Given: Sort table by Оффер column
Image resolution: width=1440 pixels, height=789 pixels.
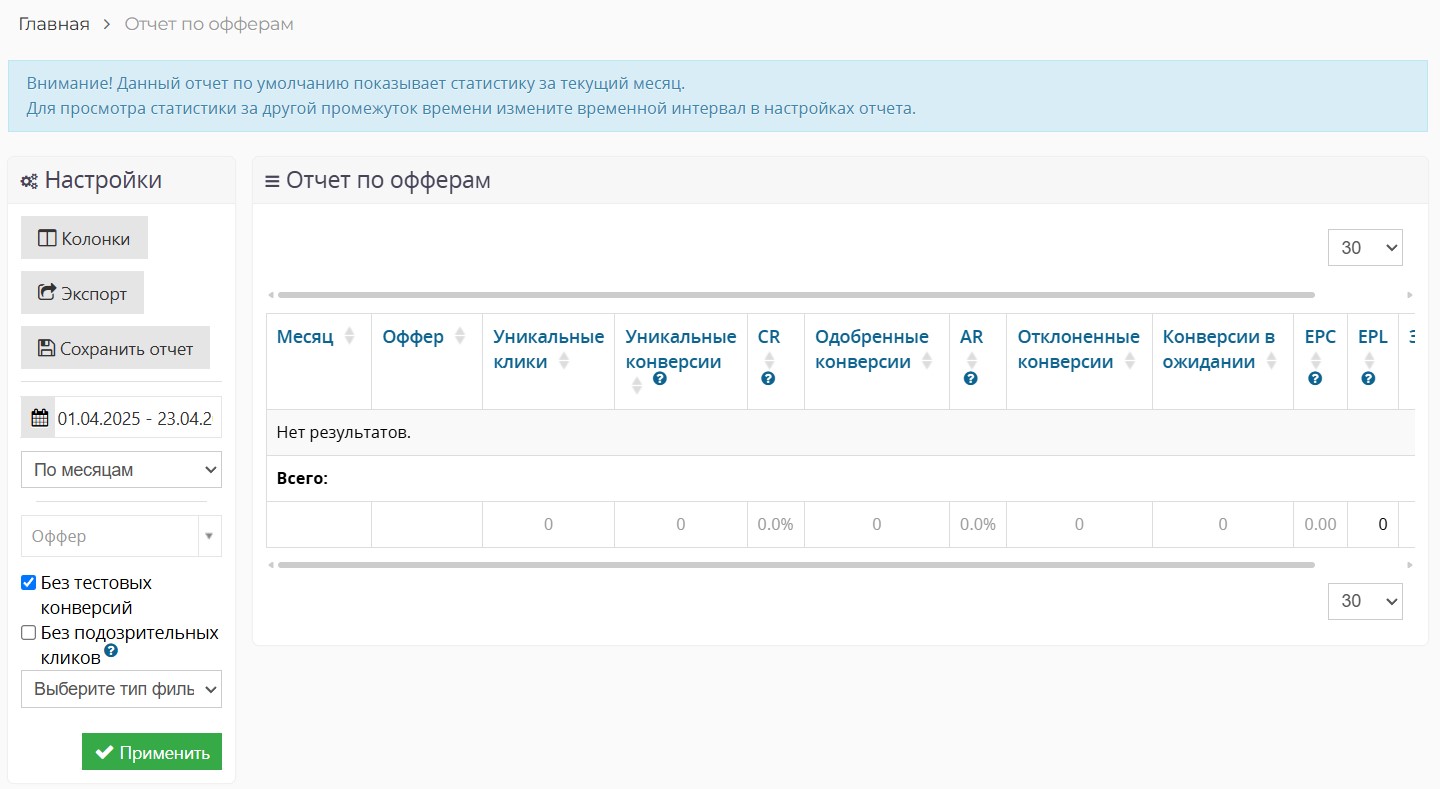Looking at the screenshot, I should [459, 336].
